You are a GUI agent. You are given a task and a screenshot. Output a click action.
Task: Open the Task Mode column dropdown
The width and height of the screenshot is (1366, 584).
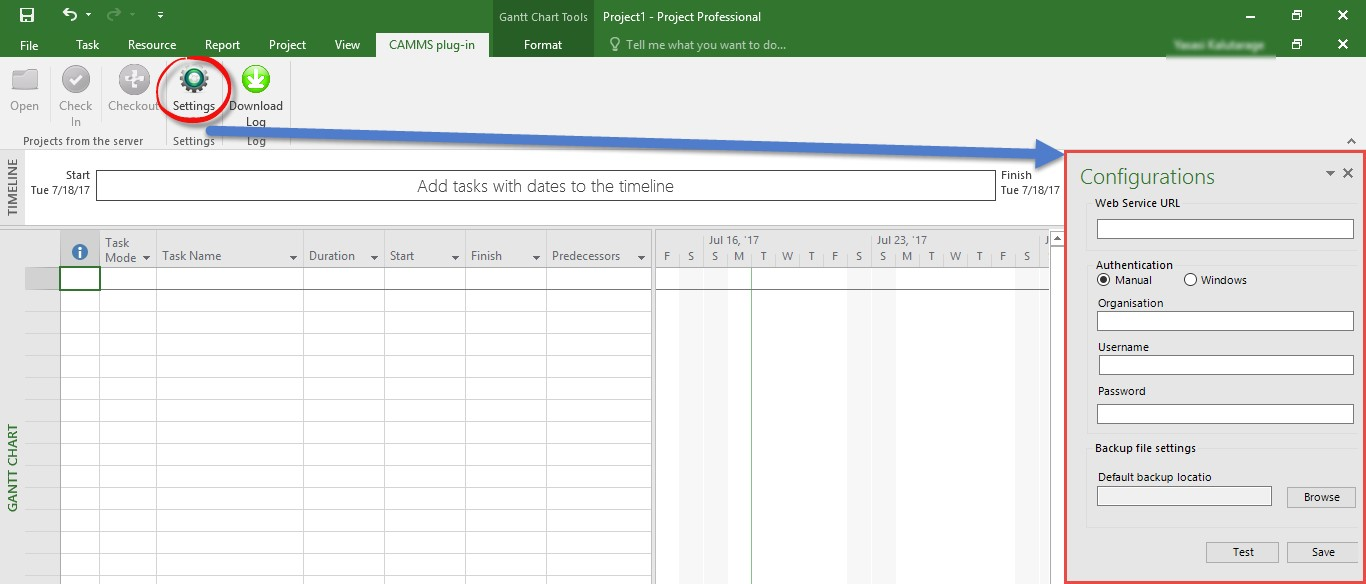pos(146,258)
